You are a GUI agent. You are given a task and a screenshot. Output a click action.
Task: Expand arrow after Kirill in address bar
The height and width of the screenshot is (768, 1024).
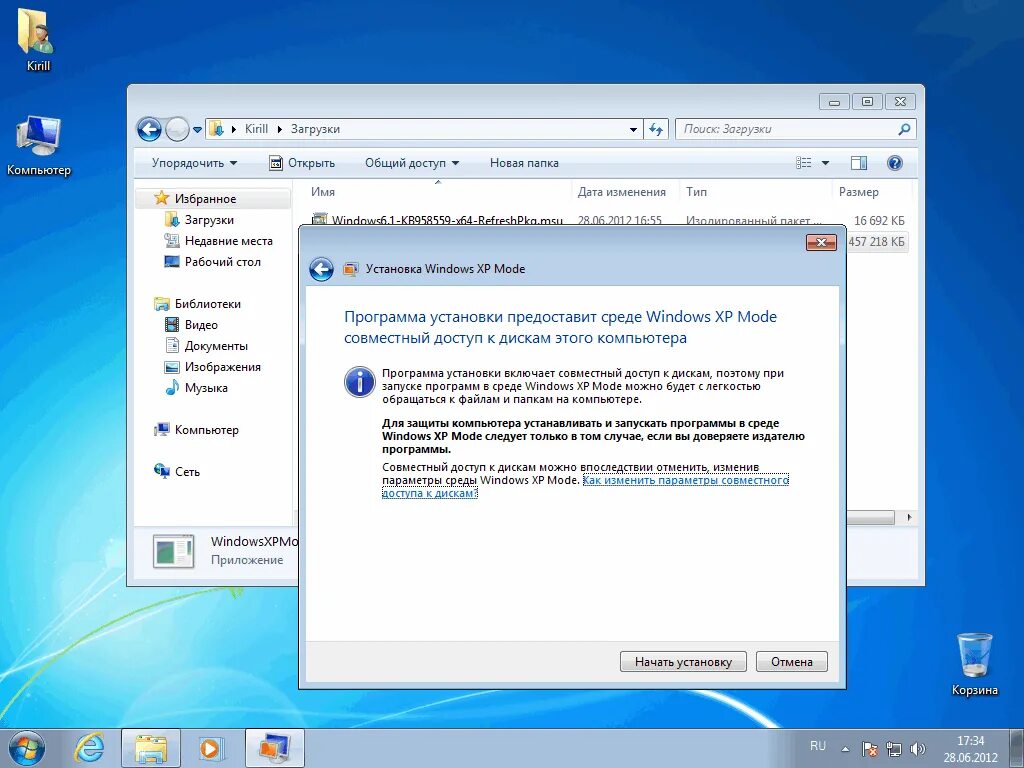[x=279, y=129]
